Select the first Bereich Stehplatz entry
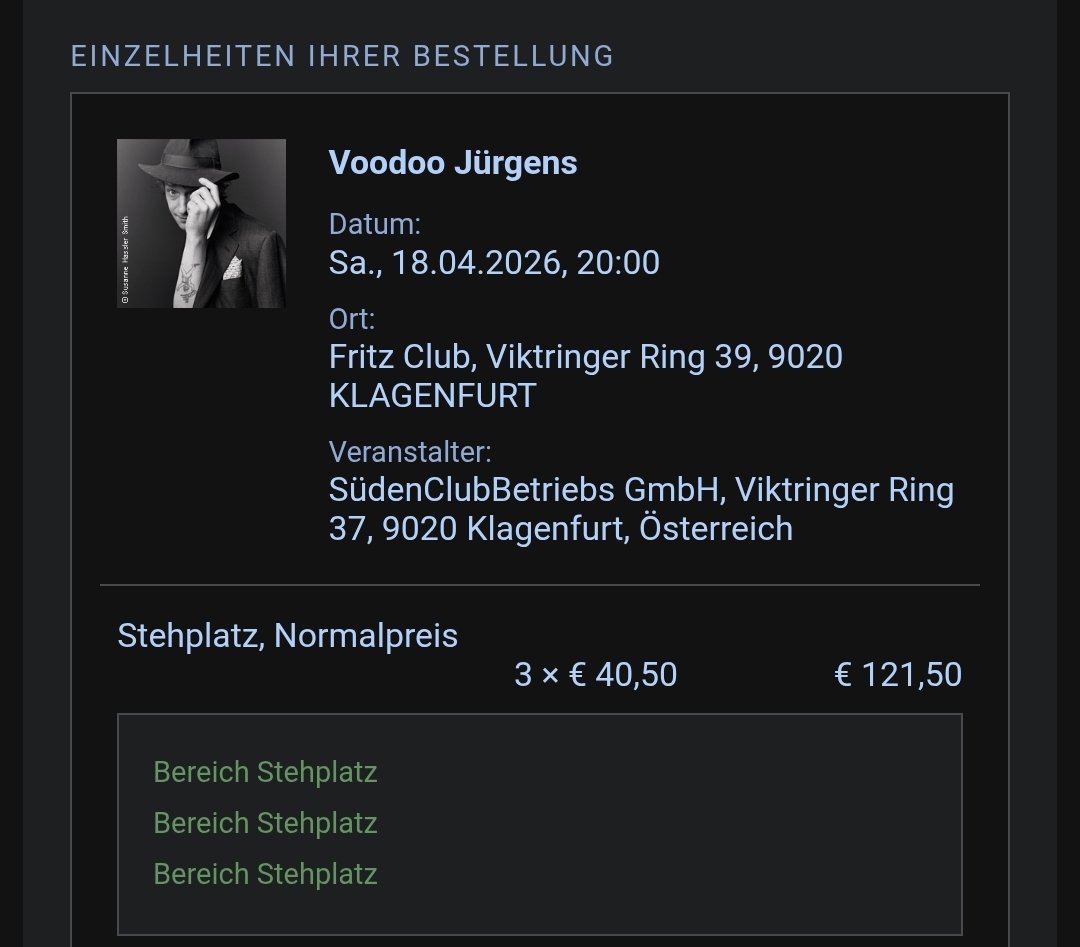 (x=265, y=772)
